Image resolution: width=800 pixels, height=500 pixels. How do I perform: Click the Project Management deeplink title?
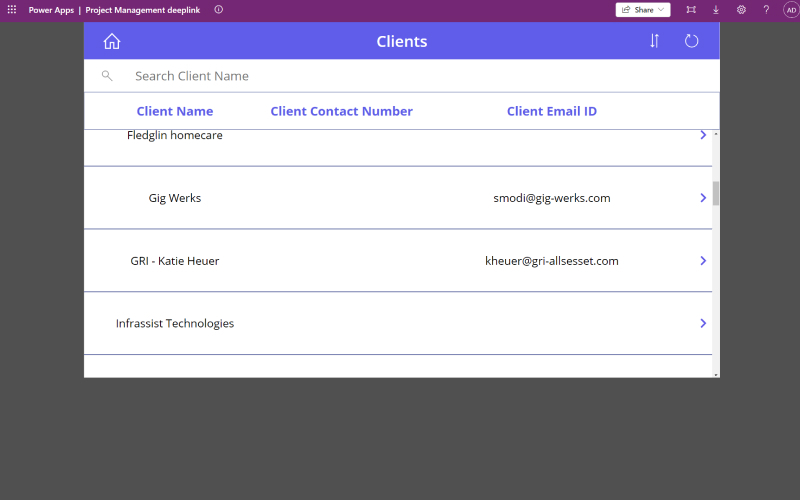pos(143,10)
